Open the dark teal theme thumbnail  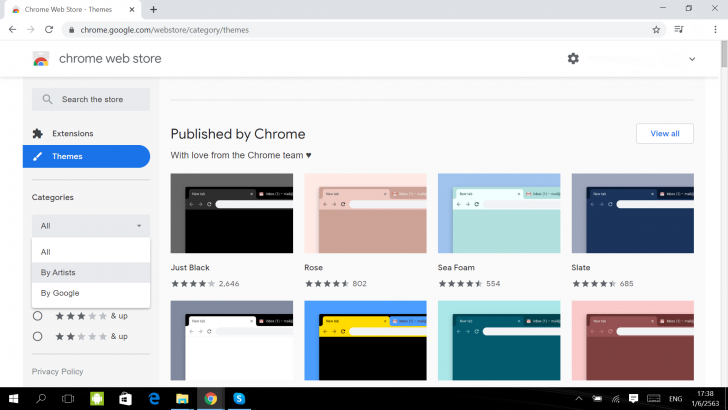(x=499, y=340)
